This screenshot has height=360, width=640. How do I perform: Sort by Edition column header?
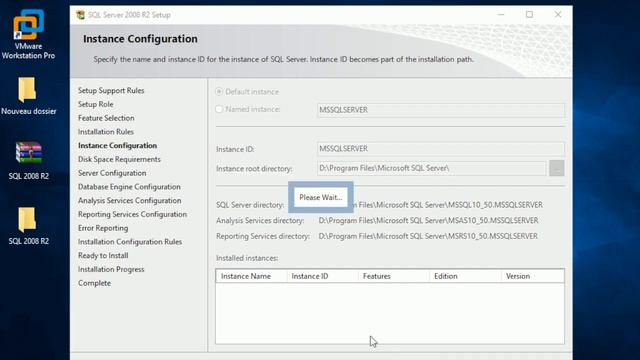point(465,276)
